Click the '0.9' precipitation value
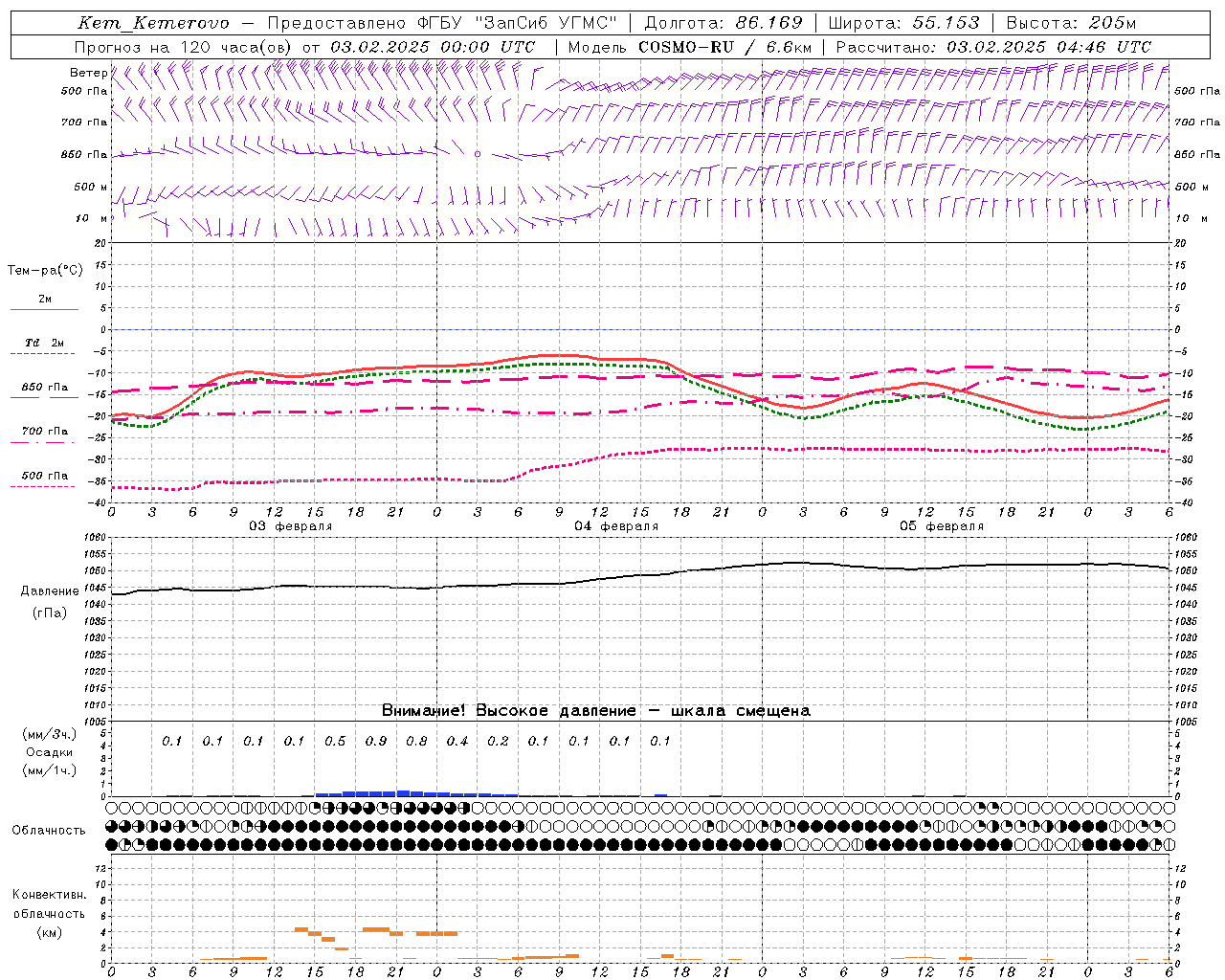The height and width of the screenshot is (980, 1225). pos(376,741)
